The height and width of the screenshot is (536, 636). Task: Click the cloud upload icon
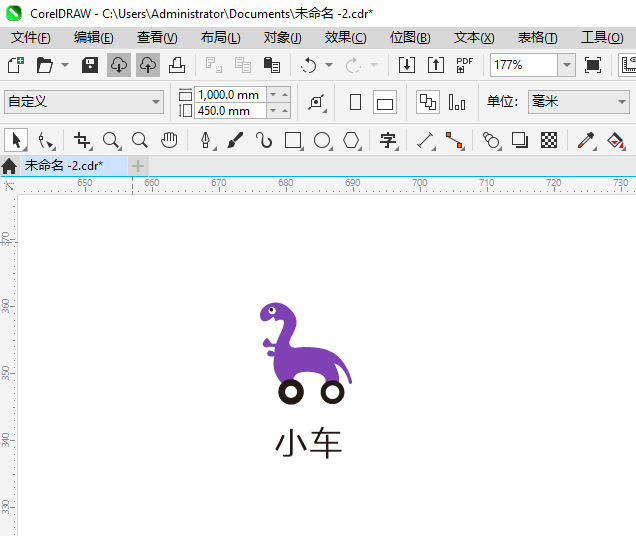click(x=148, y=65)
